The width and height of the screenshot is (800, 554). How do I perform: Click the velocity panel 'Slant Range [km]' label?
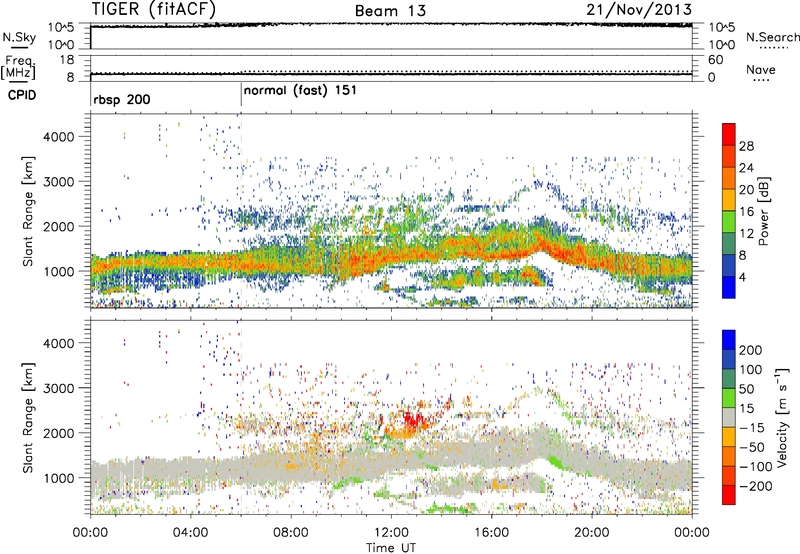(x=28, y=418)
